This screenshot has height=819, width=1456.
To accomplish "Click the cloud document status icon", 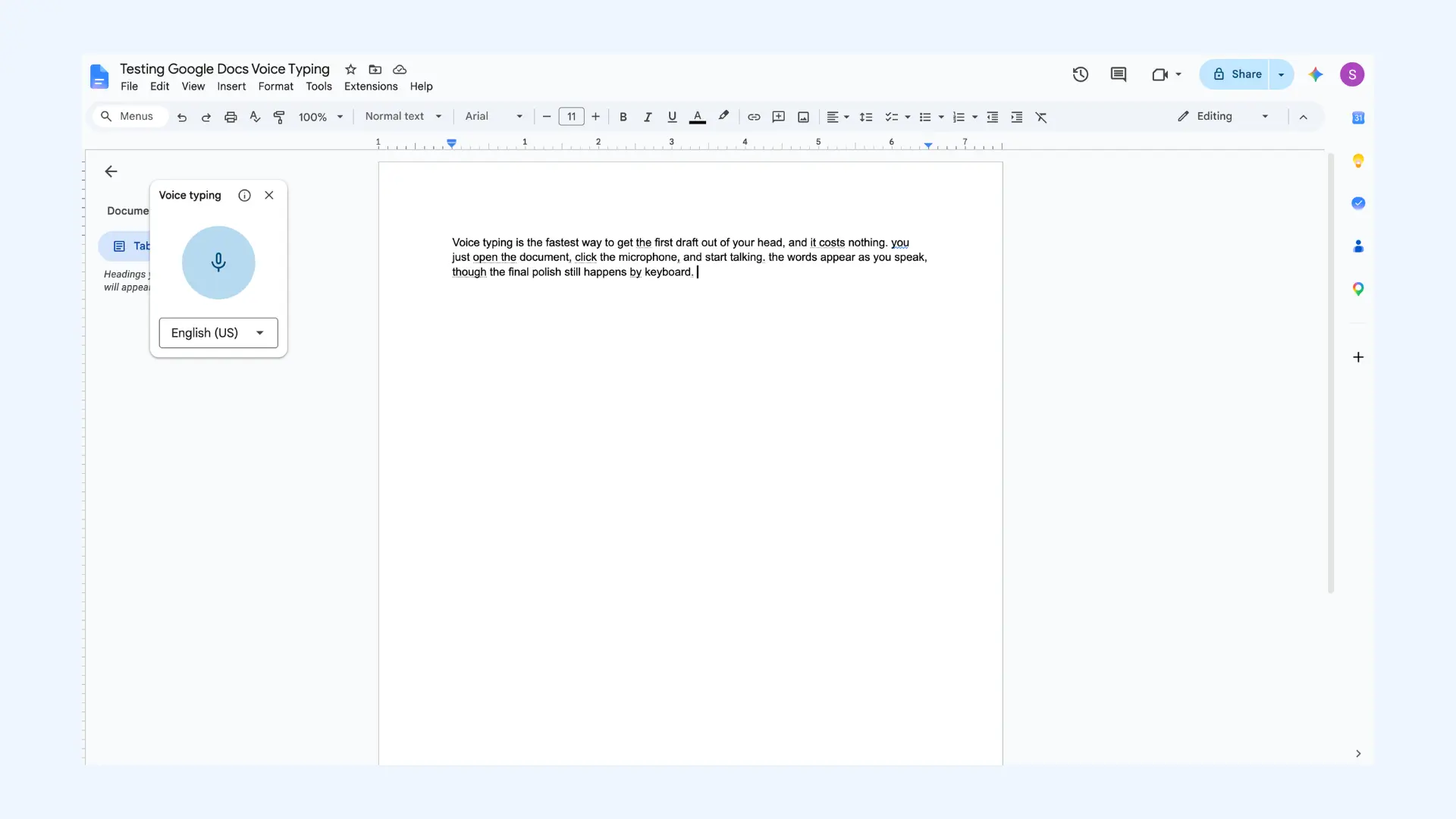I will (x=400, y=69).
